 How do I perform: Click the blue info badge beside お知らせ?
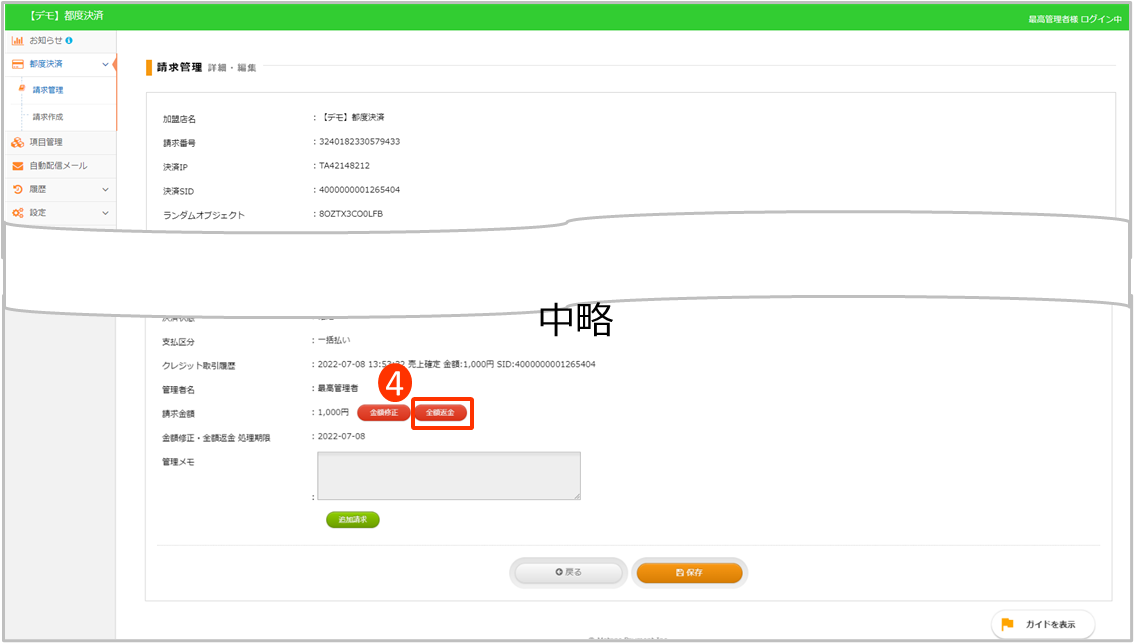click(x=69, y=41)
